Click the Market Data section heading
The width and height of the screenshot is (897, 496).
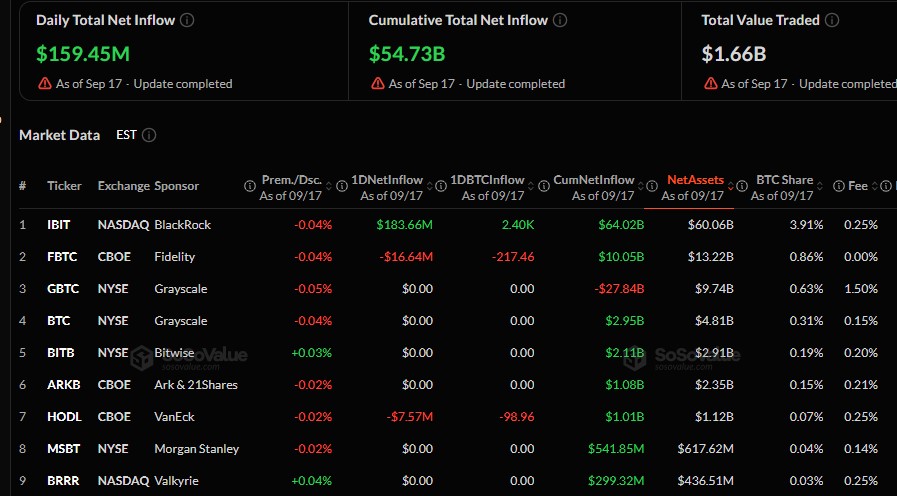(59, 135)
